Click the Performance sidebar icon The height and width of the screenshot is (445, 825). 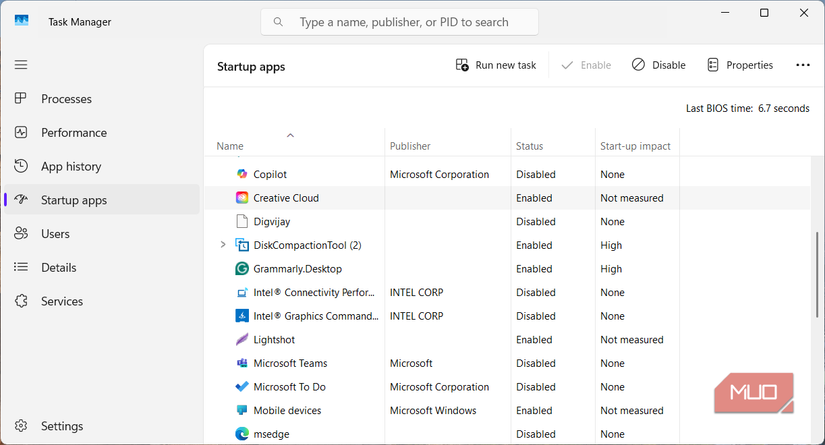coord(21,133)
